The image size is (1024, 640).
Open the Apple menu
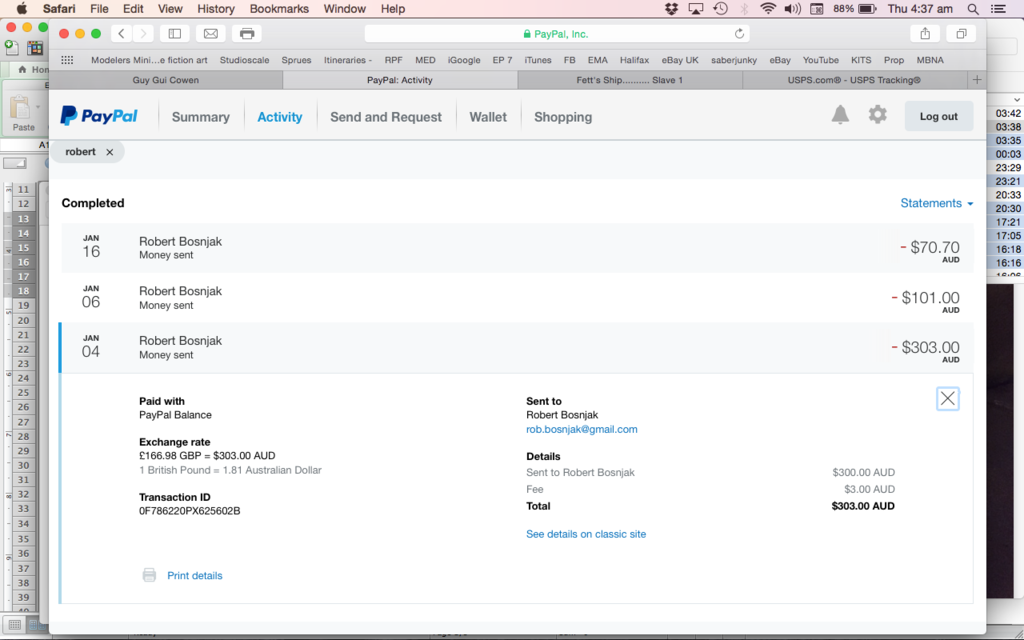pyautogui.click(x=22, y=8)
